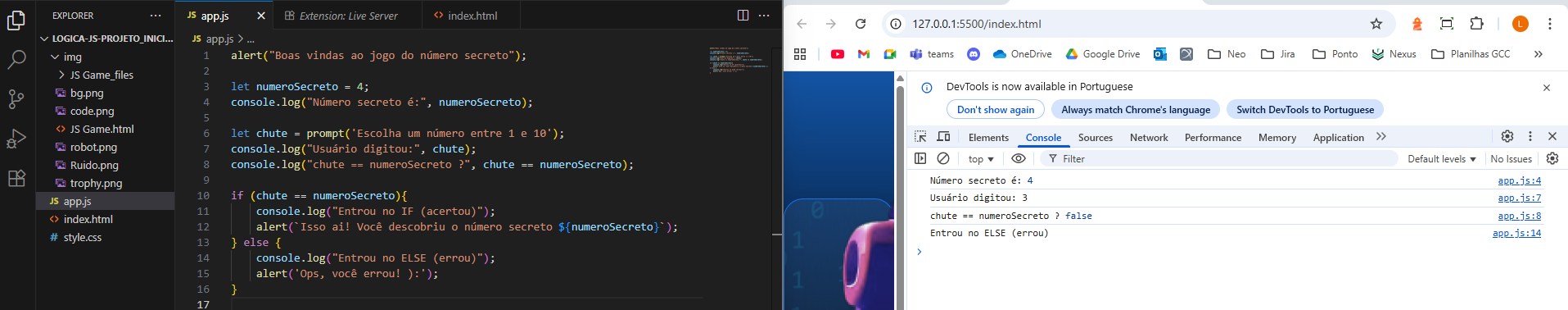Click the Don't show again button
Image resolution: width=1568 pixels, height=310 pixels.
point(996,109)
